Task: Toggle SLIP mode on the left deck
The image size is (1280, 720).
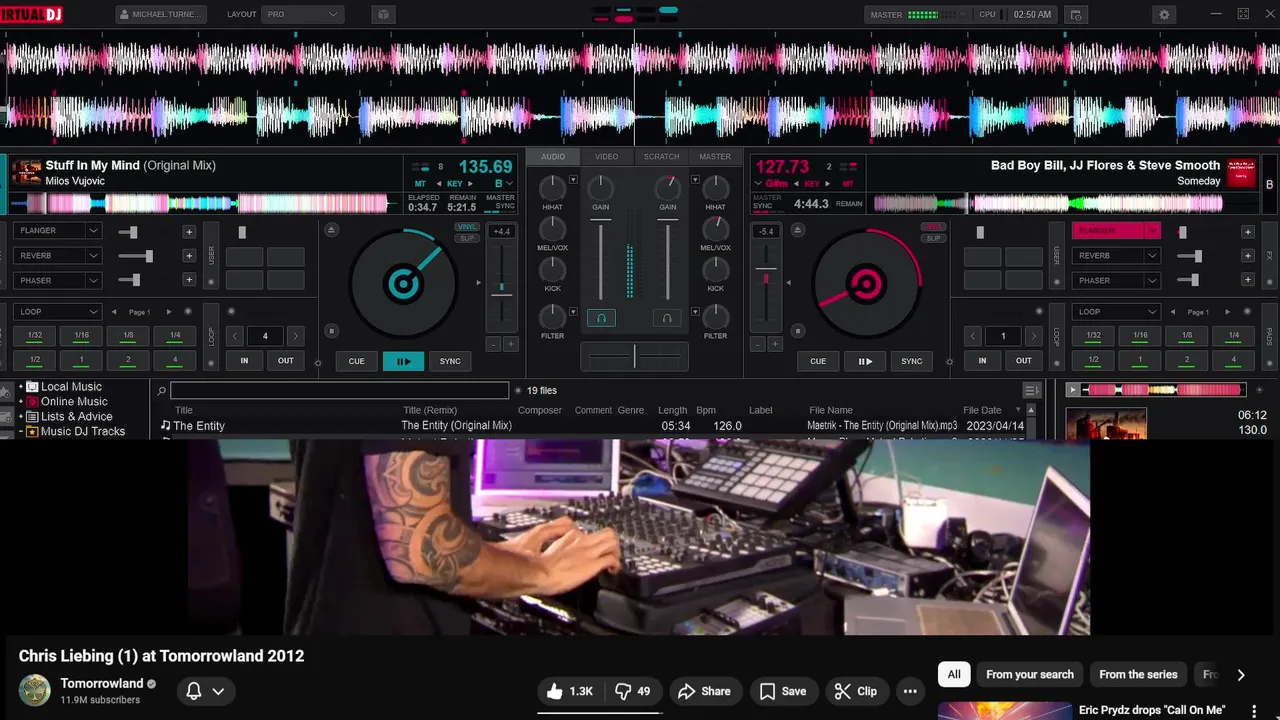Action: [467, 238]
